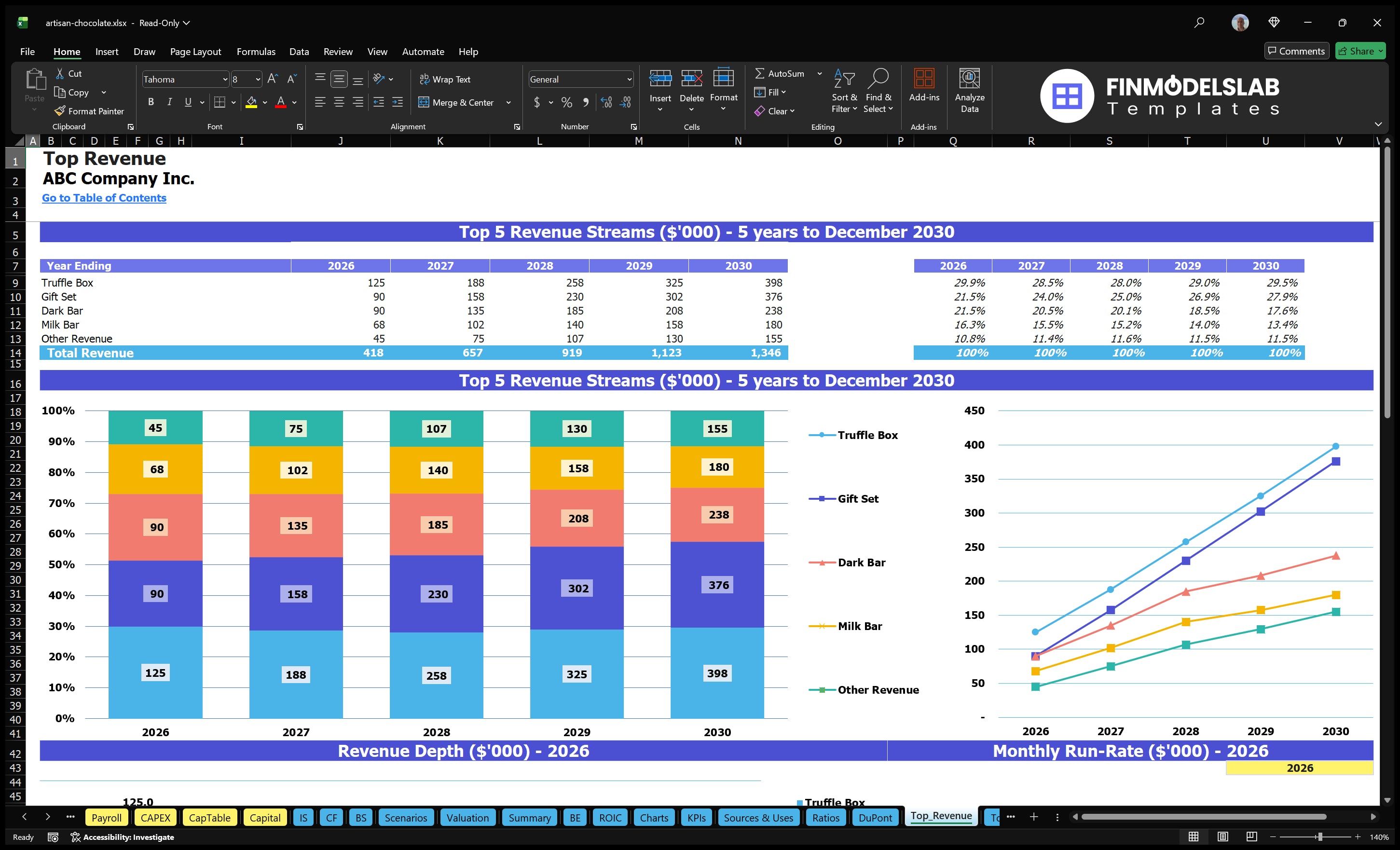
Task: Select the Format Painter tool
Action: point(89,111)
